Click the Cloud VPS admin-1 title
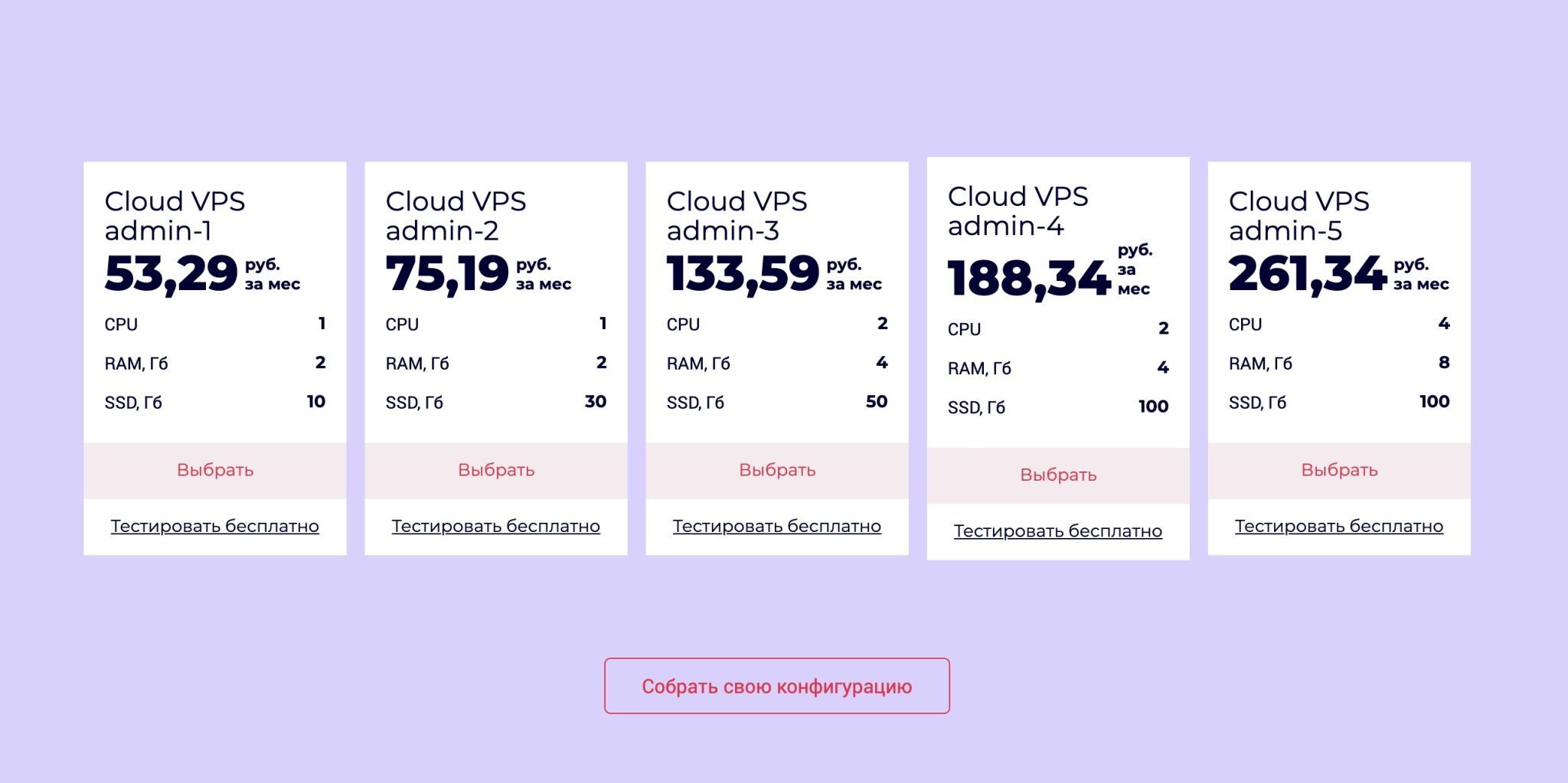Viewport: 1568px width, 783px height. tap(175, 215)
